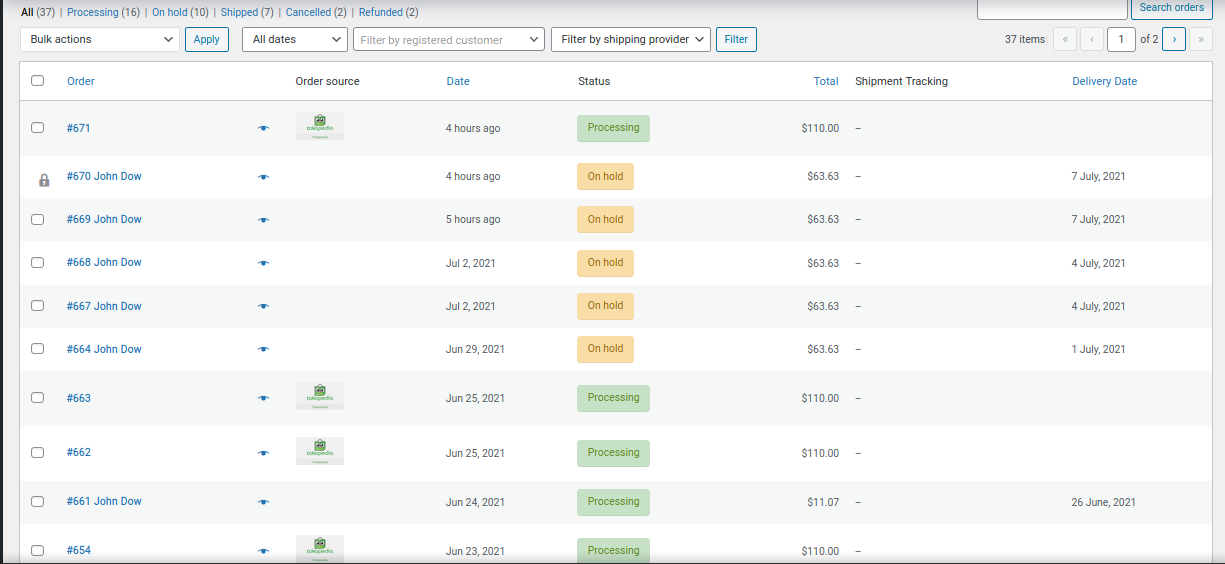Image resolution: width=1225 pixels, height=564 pixels.
Task: Filter to On hold (10) orders
Action: 181,12
